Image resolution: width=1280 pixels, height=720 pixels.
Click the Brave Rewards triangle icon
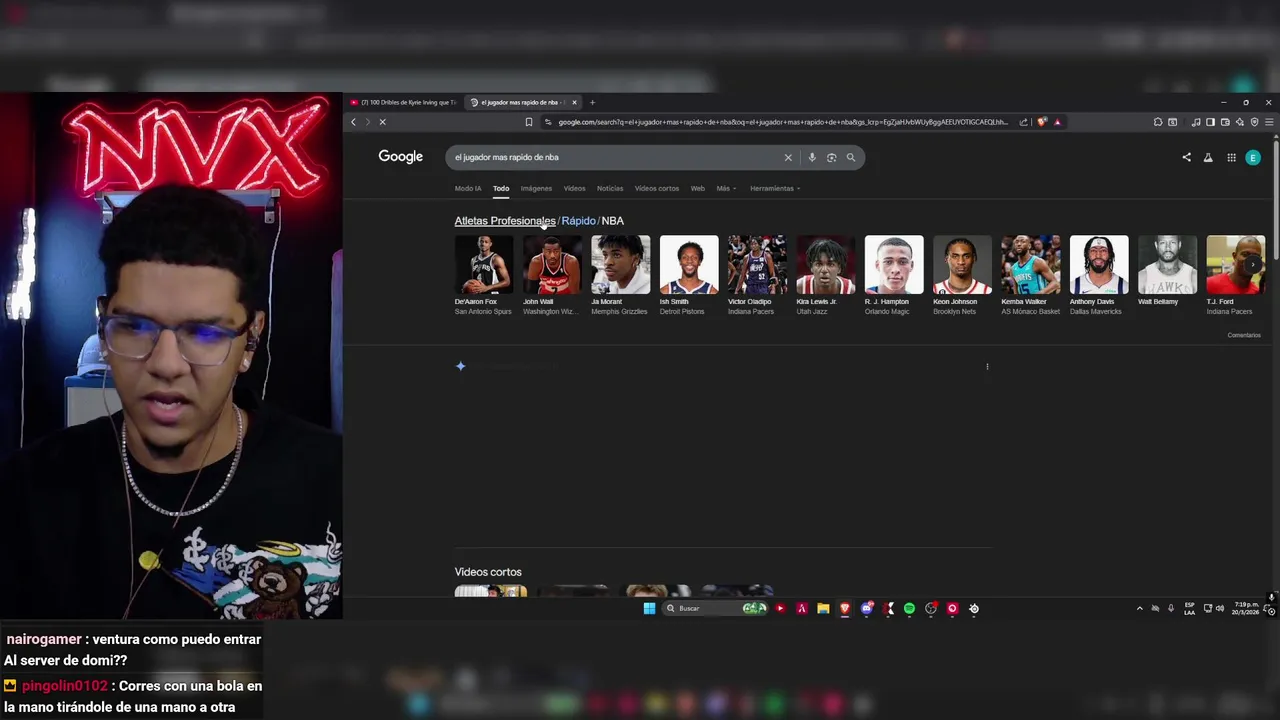1057,122
